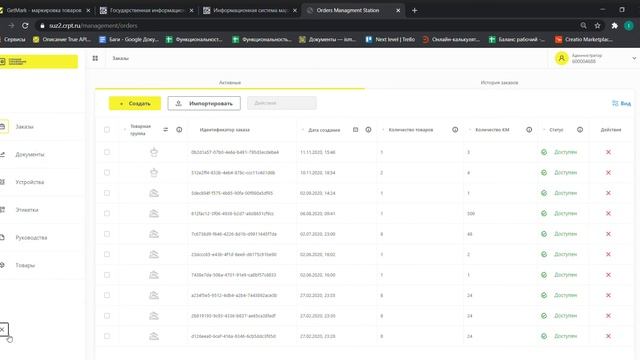
Task: Open info icon beside Товарная группа header
Action: [x=179, y=130]
